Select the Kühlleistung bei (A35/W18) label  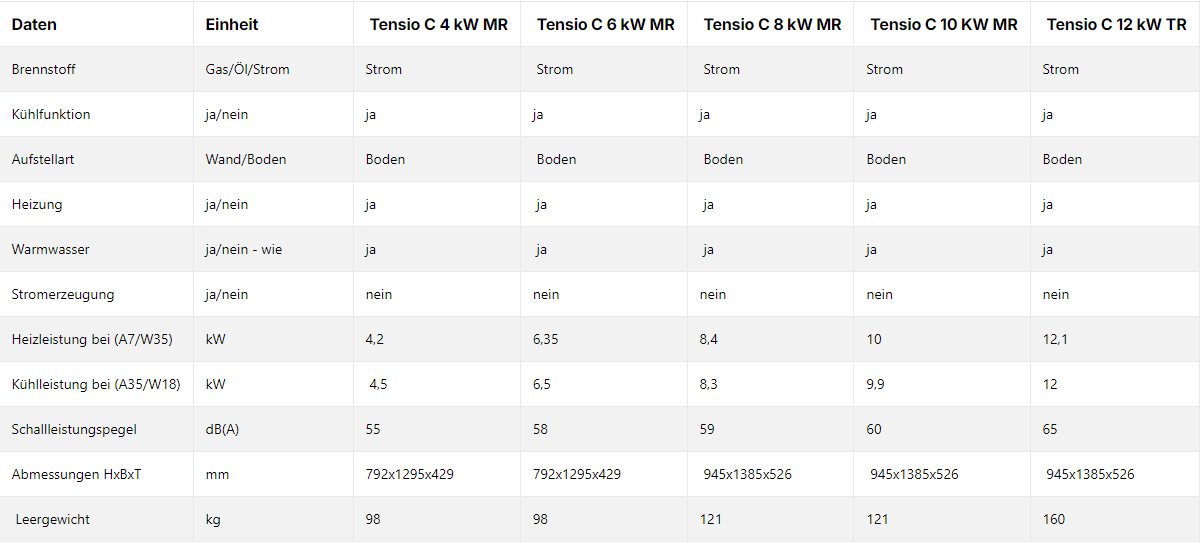click(96, 385)
